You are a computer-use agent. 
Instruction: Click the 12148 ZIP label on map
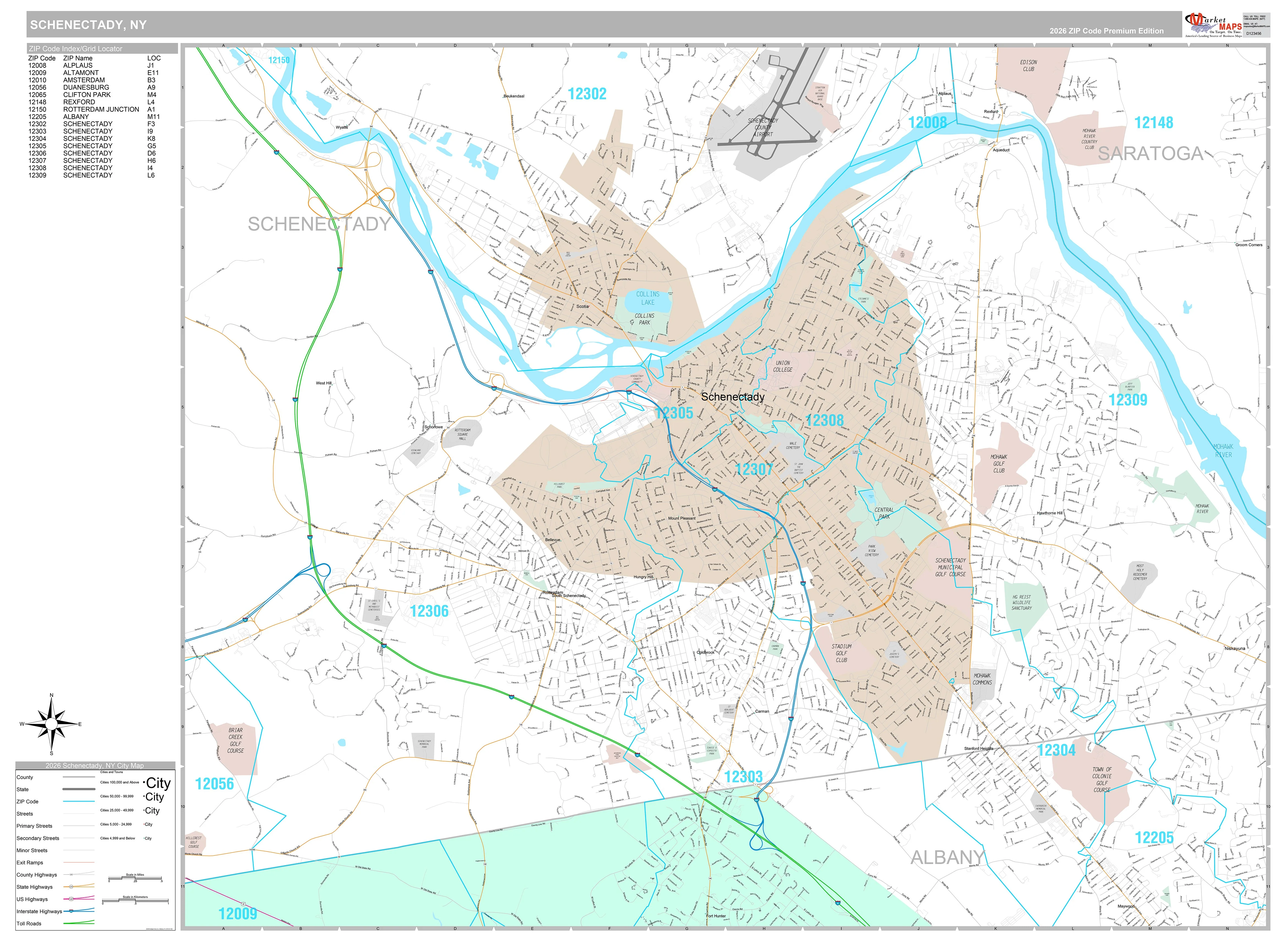(1153, 123)
